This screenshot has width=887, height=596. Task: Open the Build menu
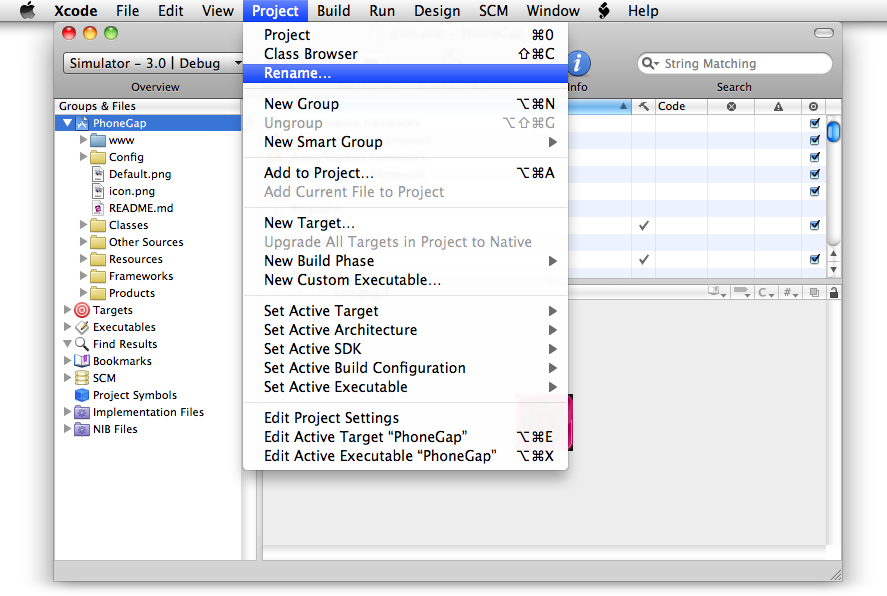pos(333,11)
